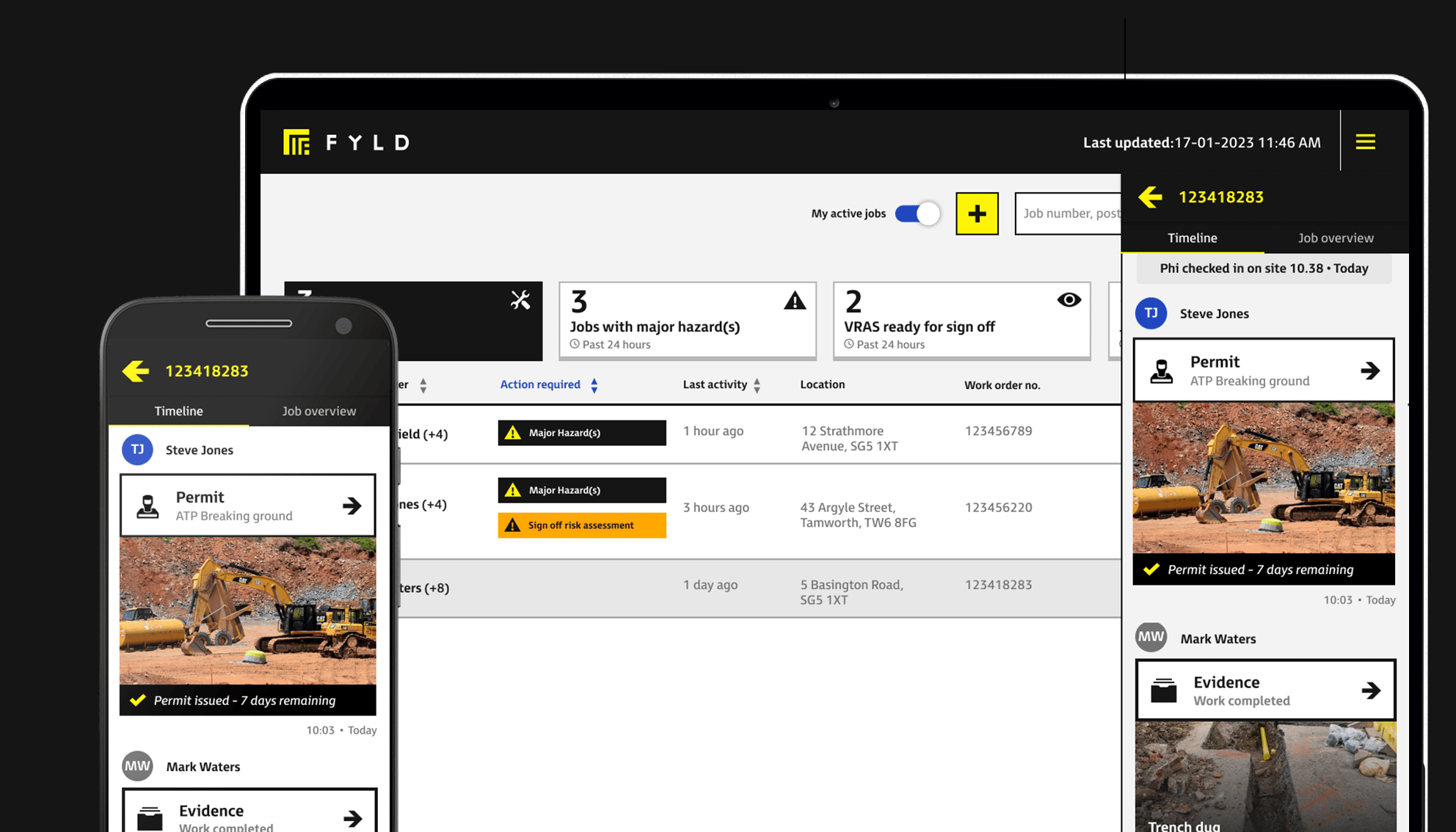Click the Job number search field

[x=1069, y=214]
